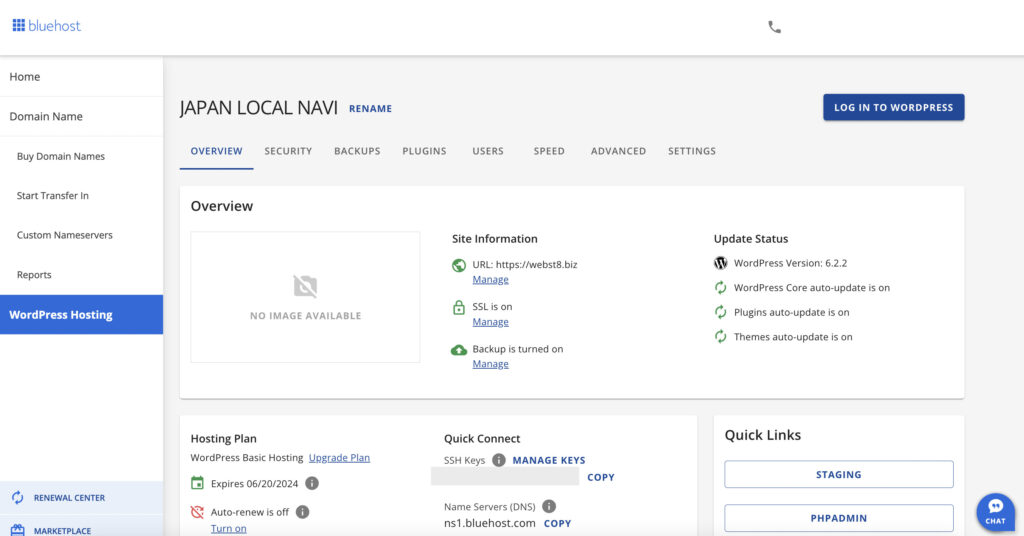Open Domain Name sidebar section
1024x536 pixels.
[x=46, y=116]
